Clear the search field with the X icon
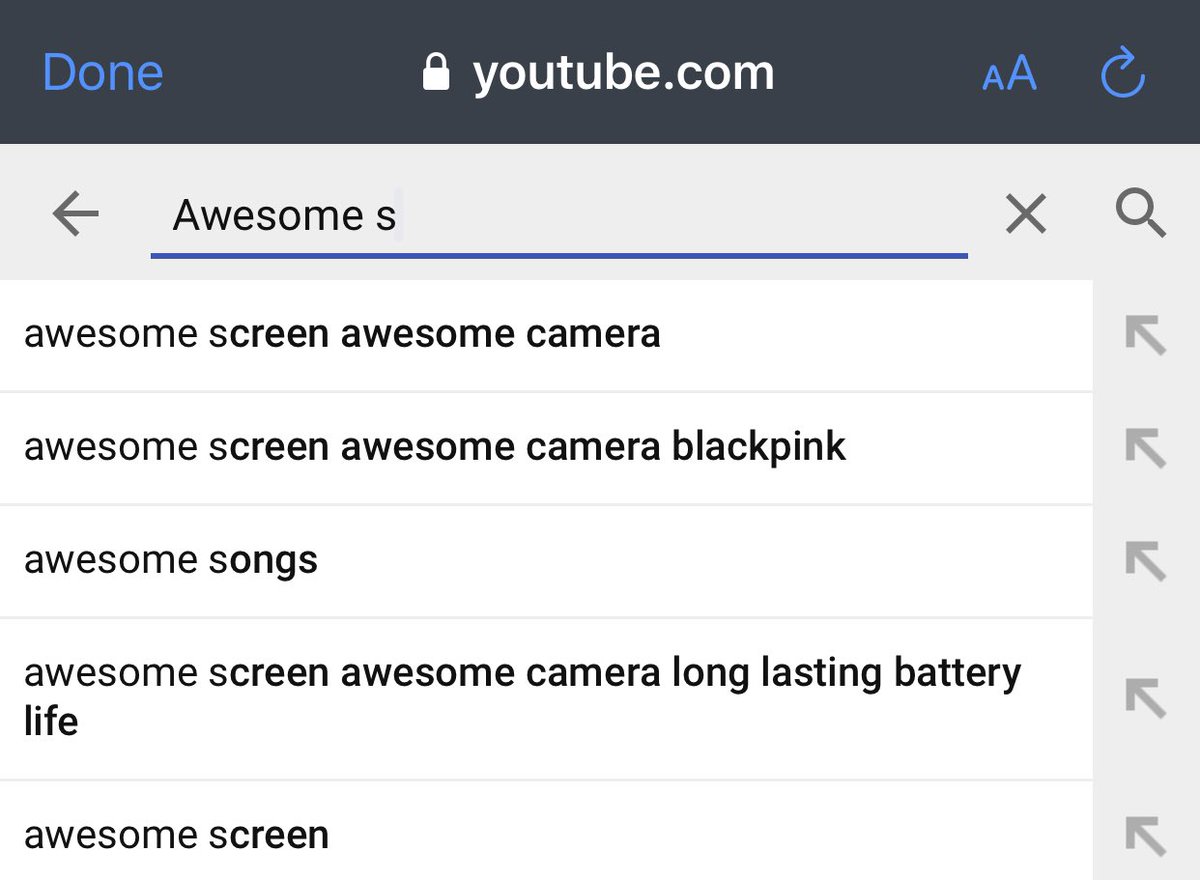The width and height of the screenshot is (1200, 880). click(1025, 214)
